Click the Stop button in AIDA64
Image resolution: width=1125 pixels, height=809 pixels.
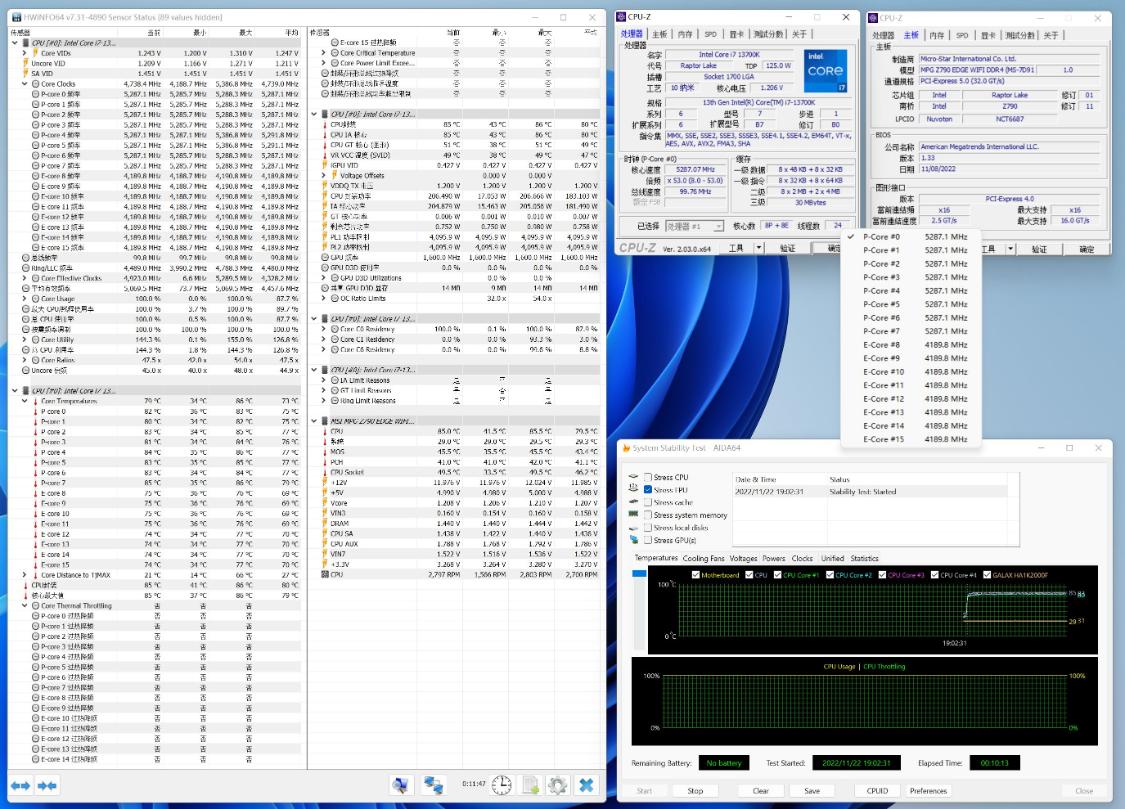(x=695, y=790)
